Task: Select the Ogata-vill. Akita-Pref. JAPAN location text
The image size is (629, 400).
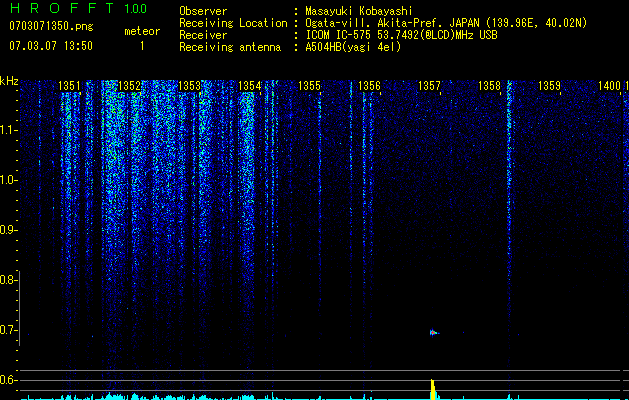Action: 446,23
